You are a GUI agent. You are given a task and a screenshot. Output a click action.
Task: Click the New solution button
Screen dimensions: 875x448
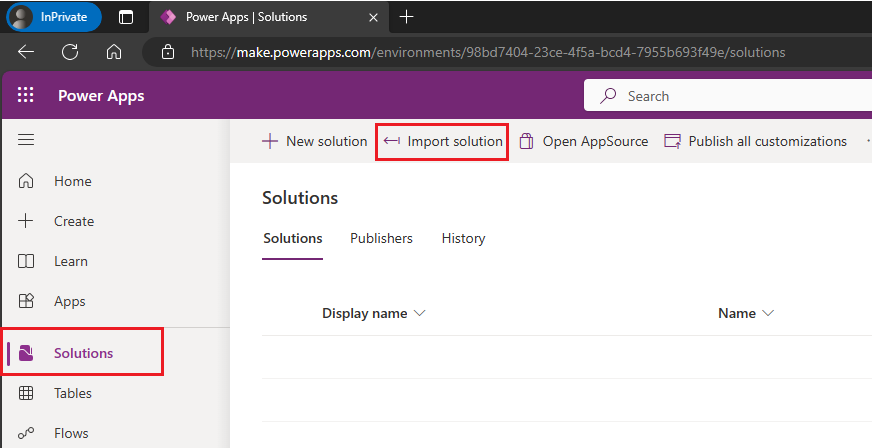point(315,141)
